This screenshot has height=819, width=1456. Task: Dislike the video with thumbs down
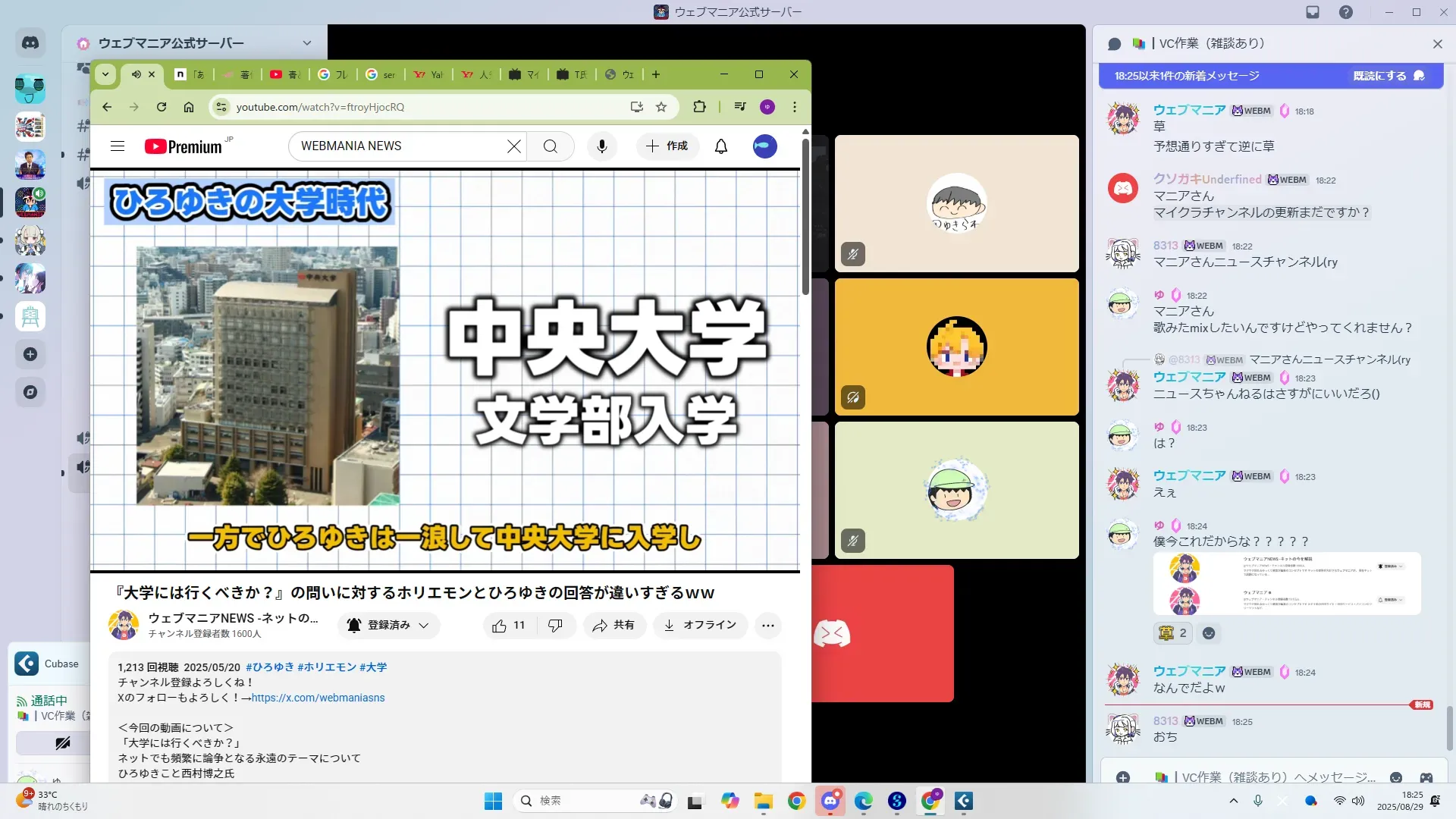point(555,626)
